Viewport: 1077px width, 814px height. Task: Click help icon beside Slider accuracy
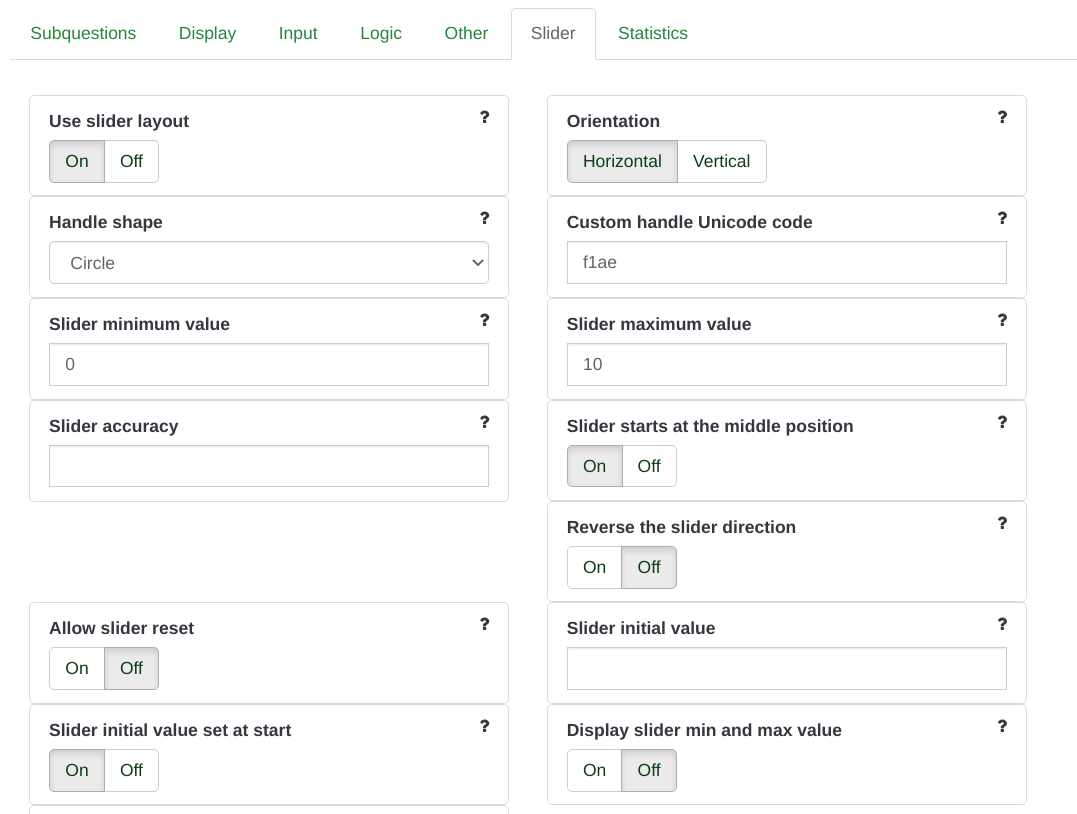pyautogui.click(x=484, y=422)
